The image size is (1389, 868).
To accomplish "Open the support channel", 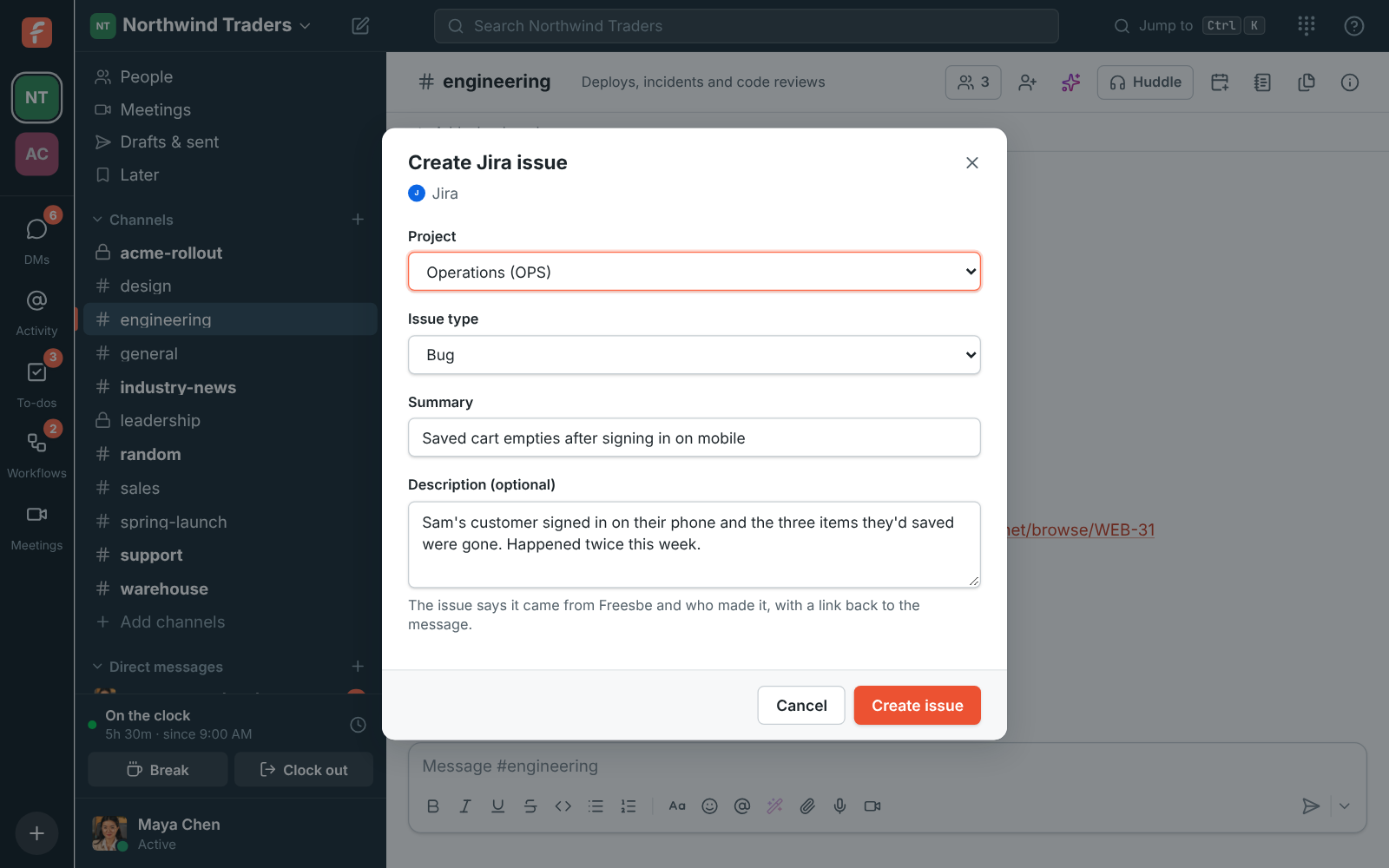I will pos(230,556).
